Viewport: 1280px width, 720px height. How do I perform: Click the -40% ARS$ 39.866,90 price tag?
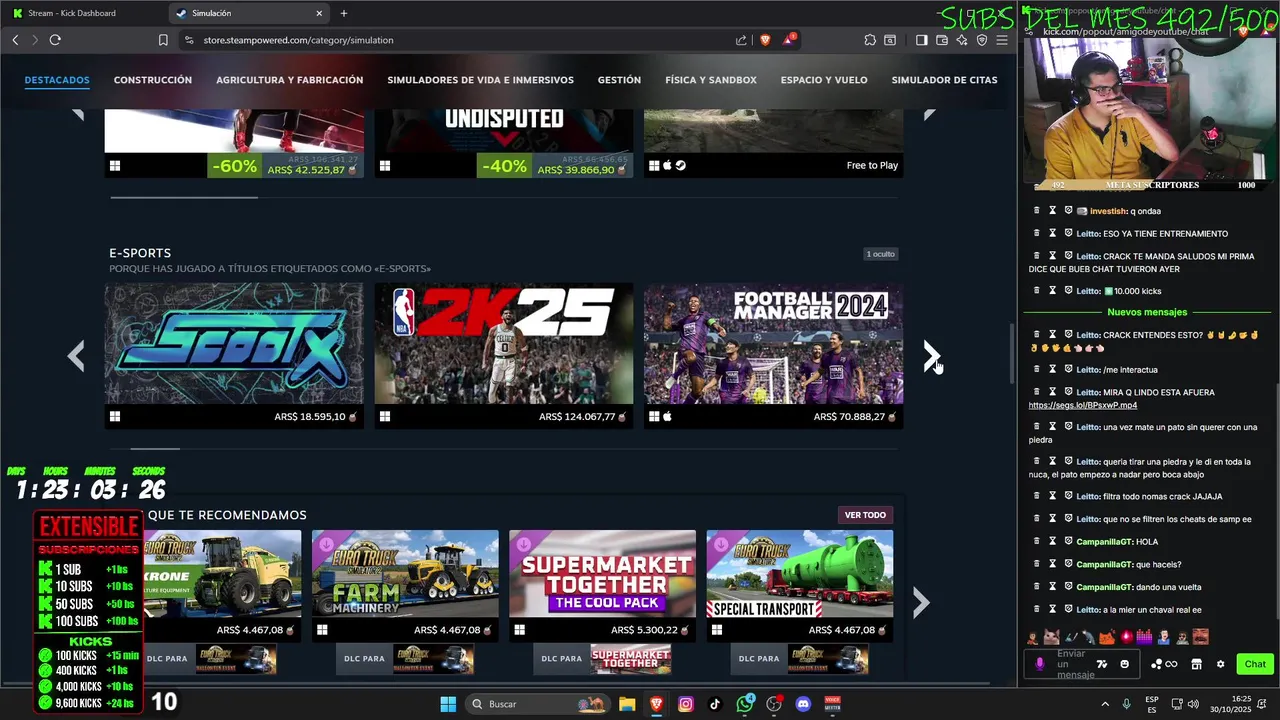coord(554,166)
